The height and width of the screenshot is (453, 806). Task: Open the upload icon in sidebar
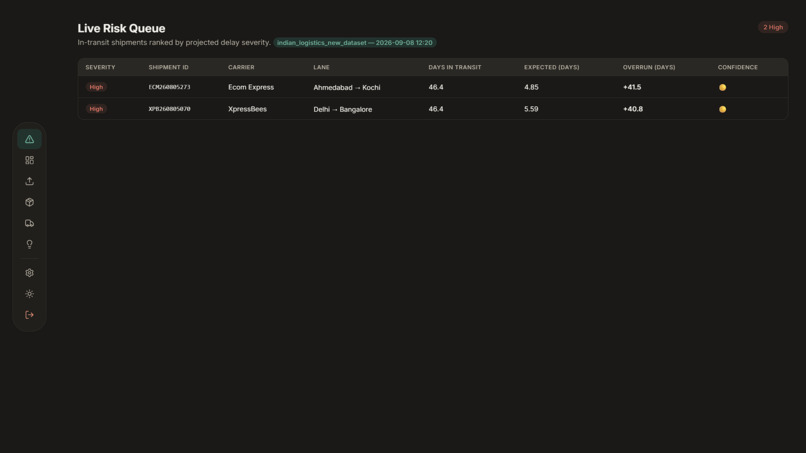[29, 182]
